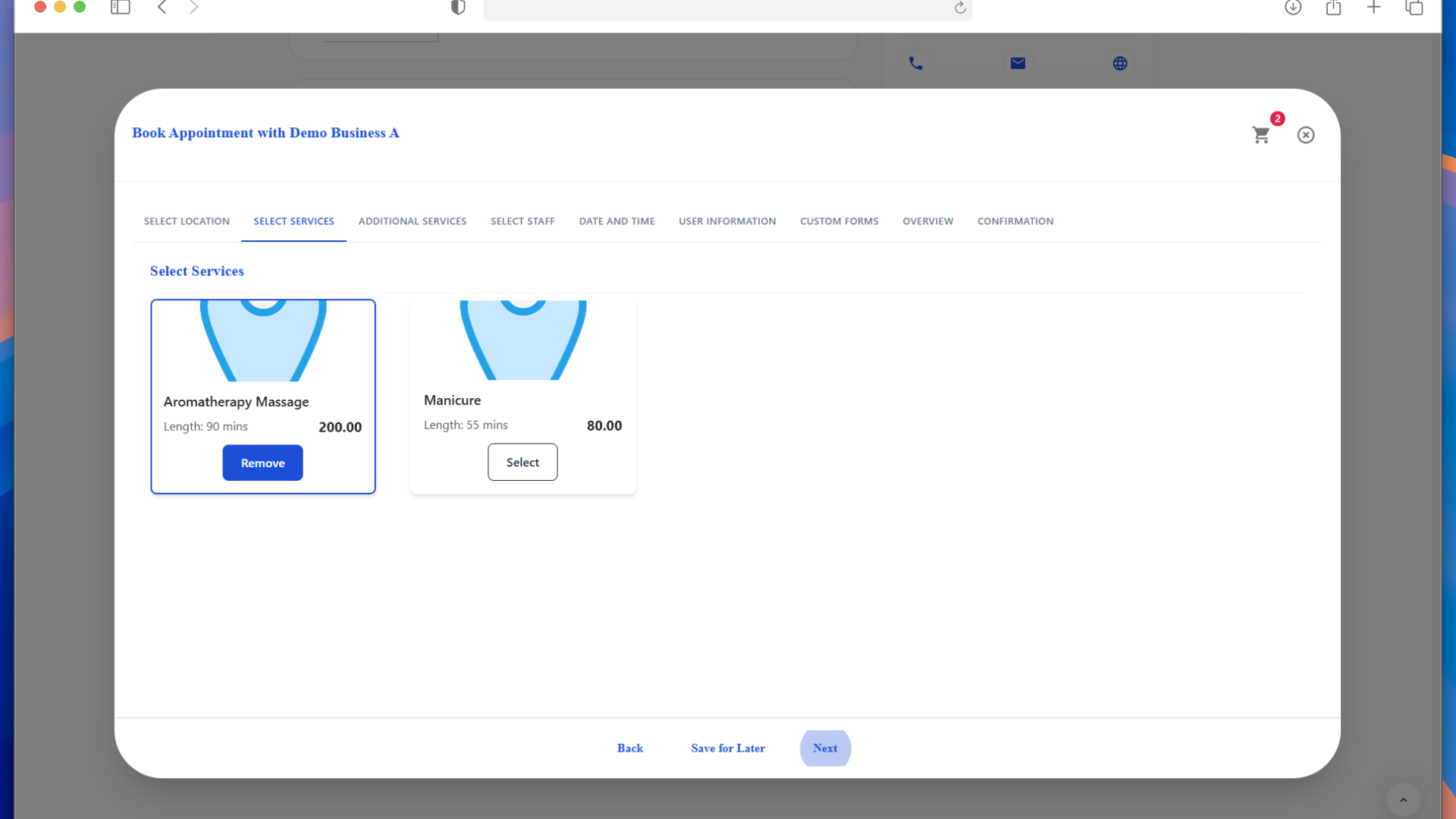
Task: Open the DATE AND TIME step
Action: coord(617,221)
